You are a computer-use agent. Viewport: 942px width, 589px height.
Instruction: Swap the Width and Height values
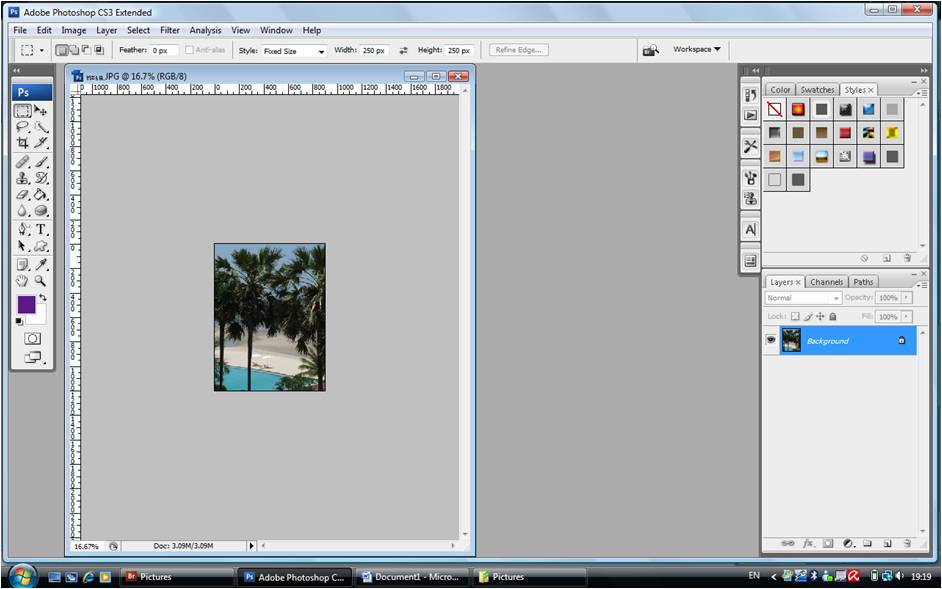pyautogui.click(x=403, y=50)
